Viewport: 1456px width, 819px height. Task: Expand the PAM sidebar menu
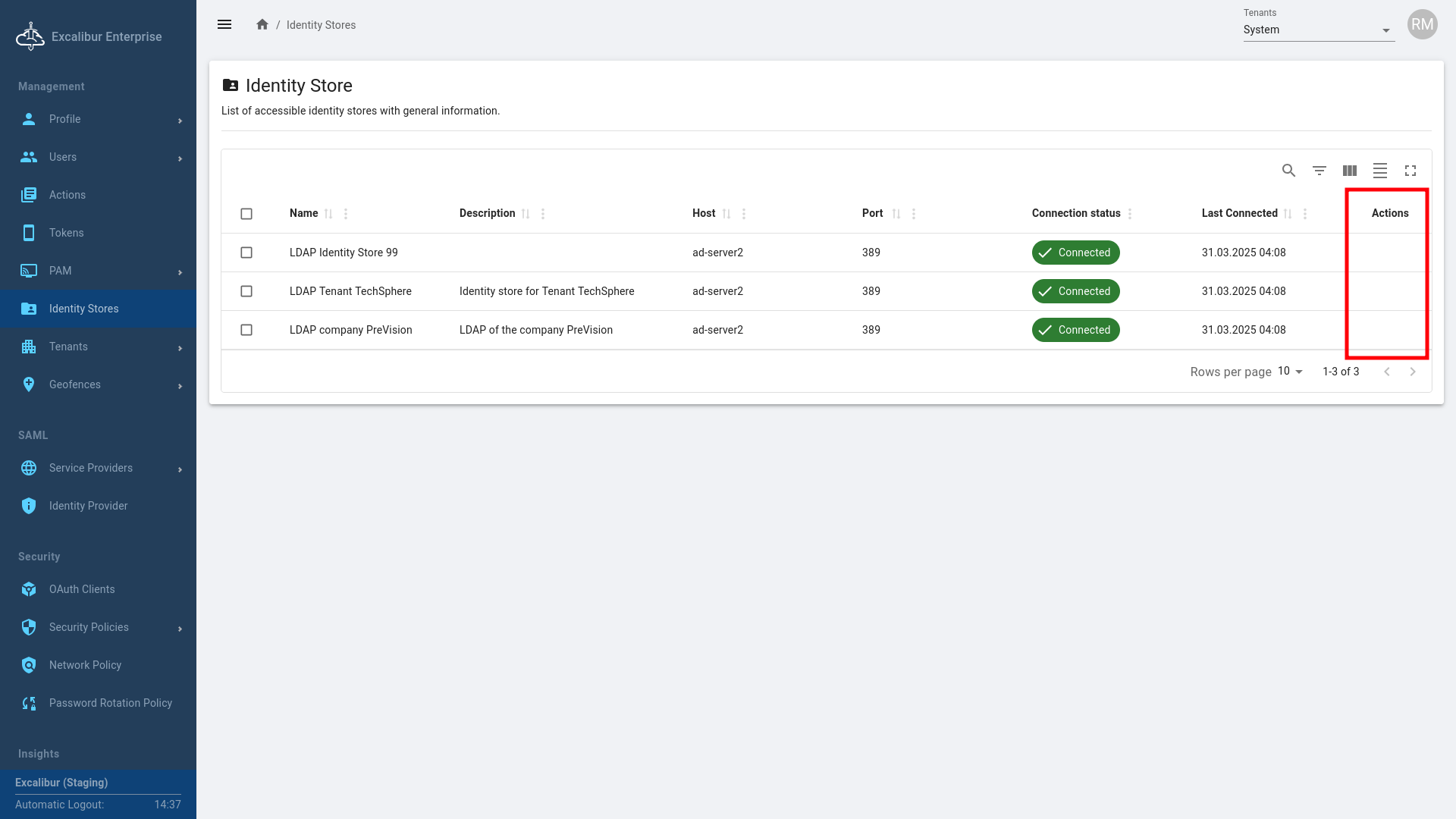click(x=99, y=271)
